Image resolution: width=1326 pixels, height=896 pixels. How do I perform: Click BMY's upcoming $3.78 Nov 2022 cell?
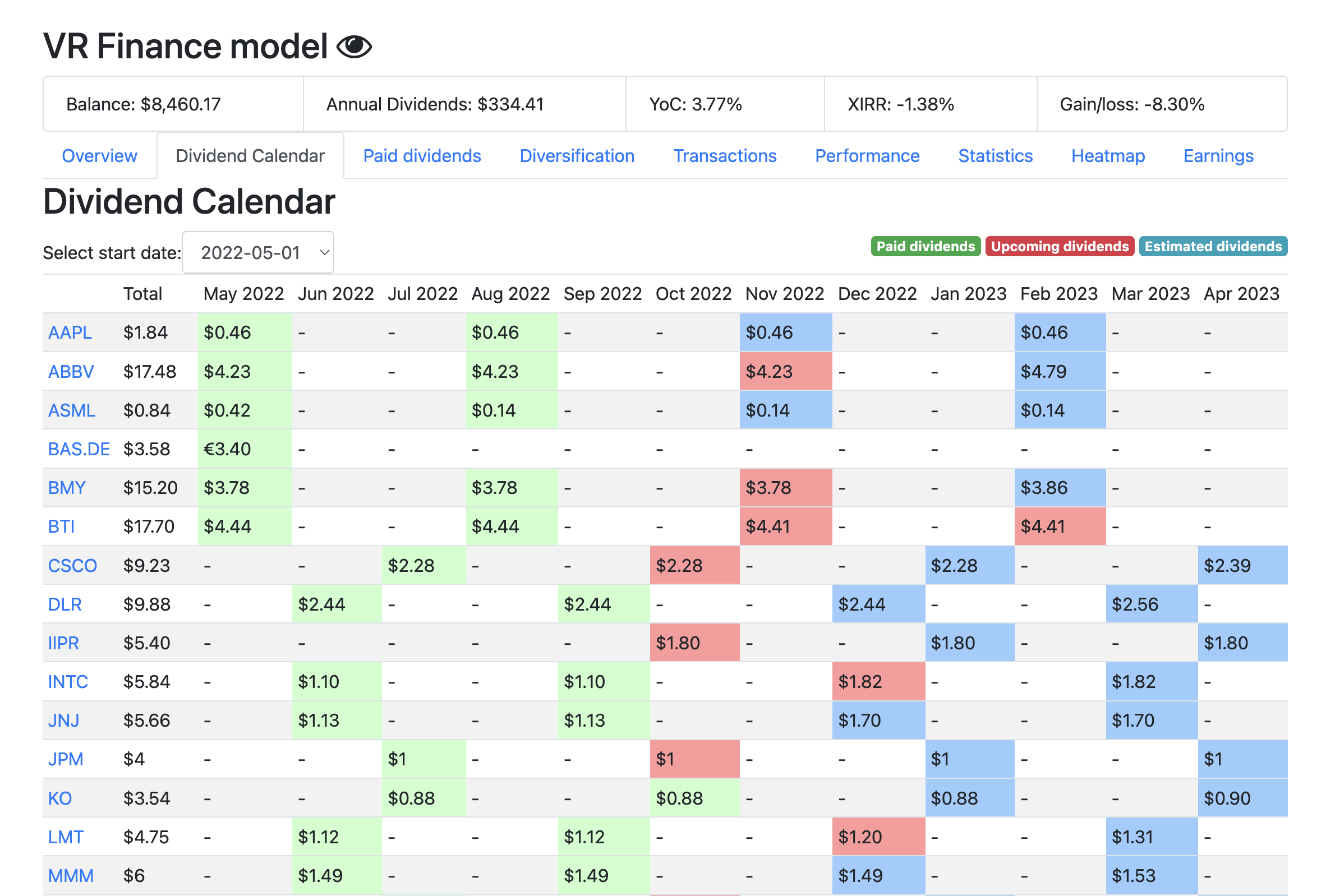pyautogui.click(x=786, y=488)
